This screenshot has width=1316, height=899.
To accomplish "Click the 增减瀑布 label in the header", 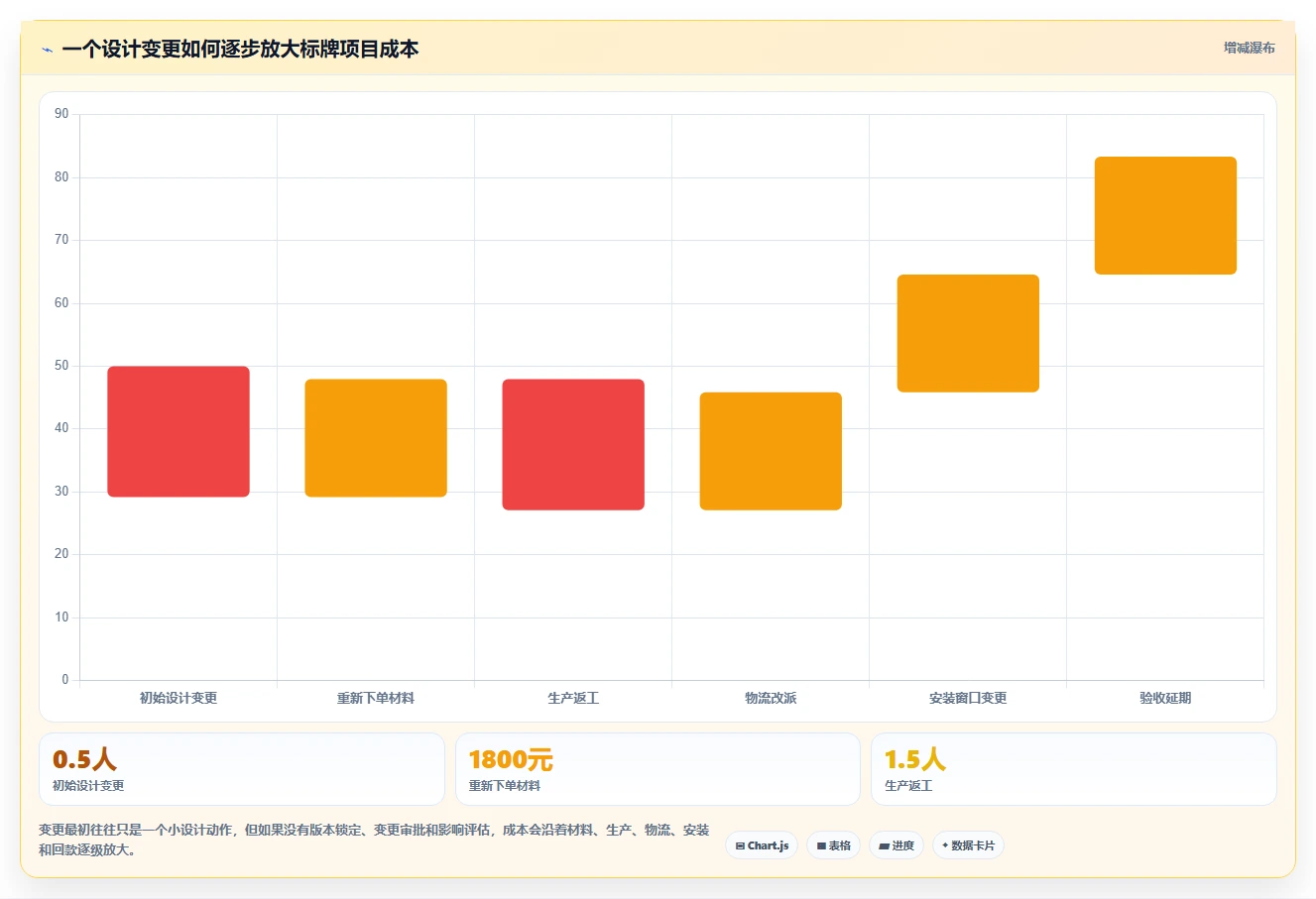I will click(x=1249, y=48).
